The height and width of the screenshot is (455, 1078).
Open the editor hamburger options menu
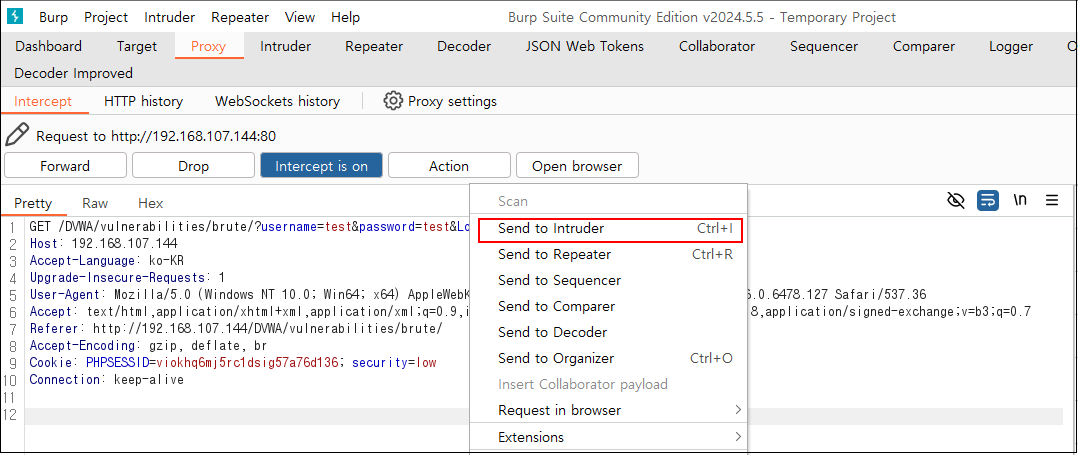(x=1052, y=201)
